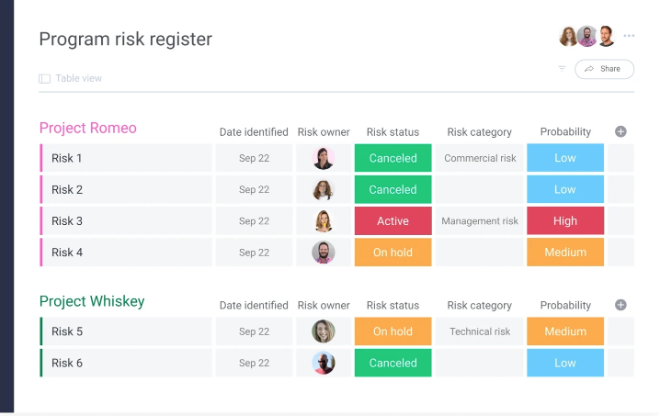
Task: Open Risk 4 owner avatar
Action: [323, 252]
